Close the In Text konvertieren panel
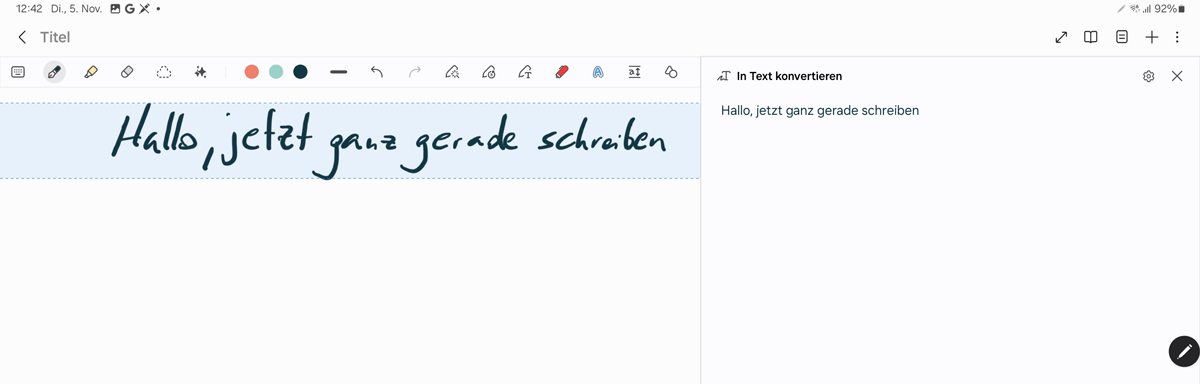Screen dimensions: 1200x384 coord(1177,76)
